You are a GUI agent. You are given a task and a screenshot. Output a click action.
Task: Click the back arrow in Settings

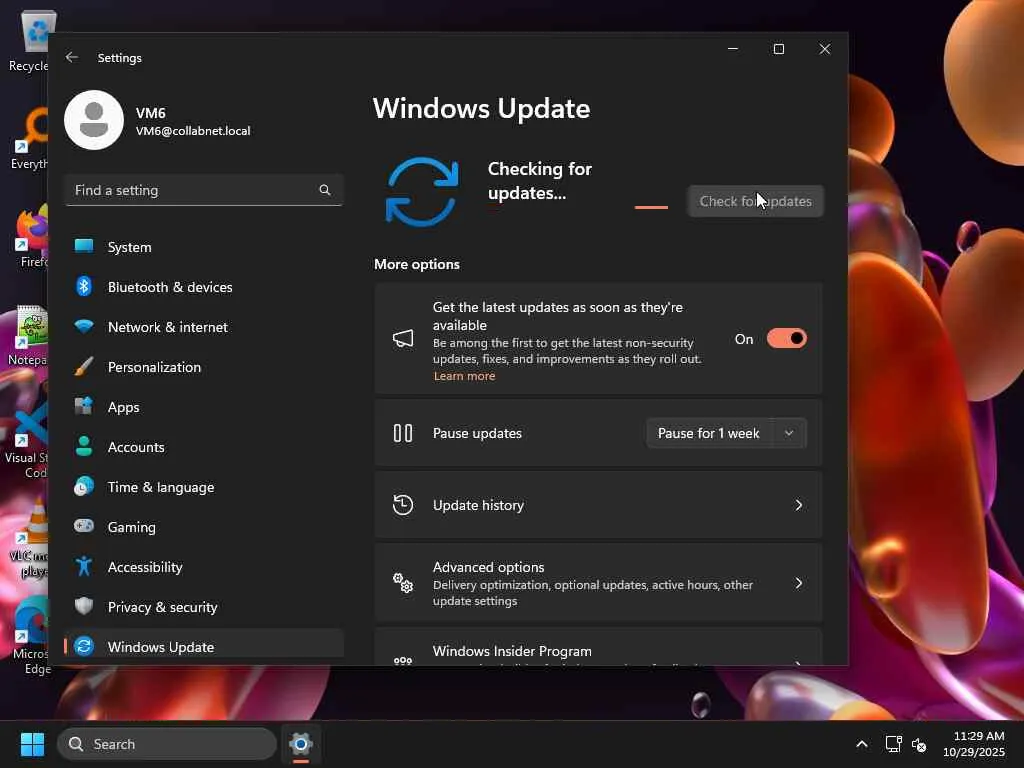[72, 57]
